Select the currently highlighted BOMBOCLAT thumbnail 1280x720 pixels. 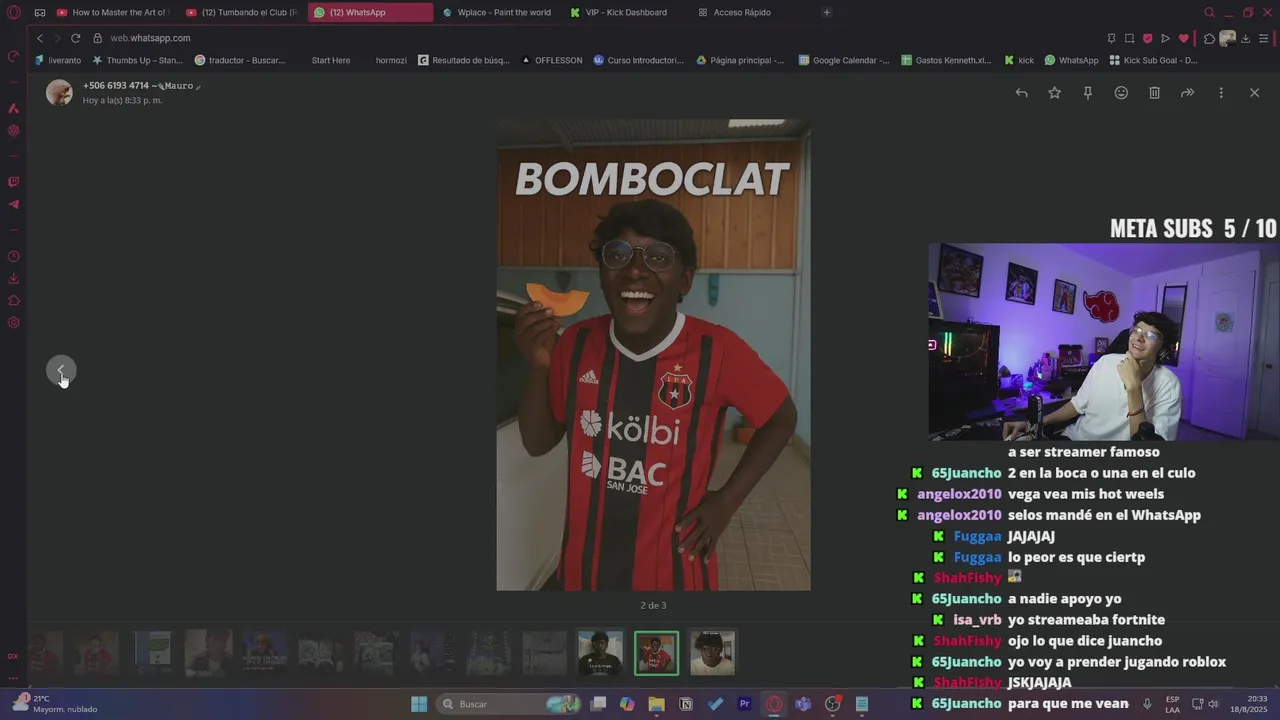point(656,653)
